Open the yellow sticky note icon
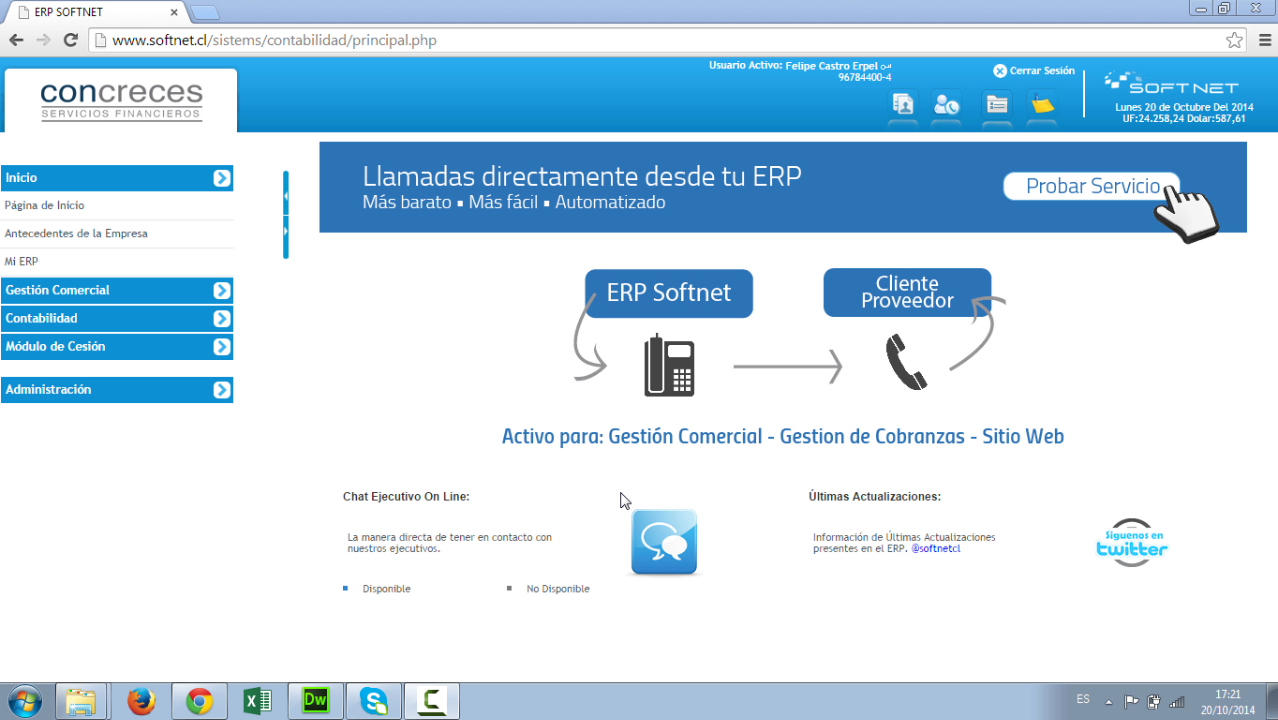This screenshot has width=1278, height=720. pos(1042,104)
